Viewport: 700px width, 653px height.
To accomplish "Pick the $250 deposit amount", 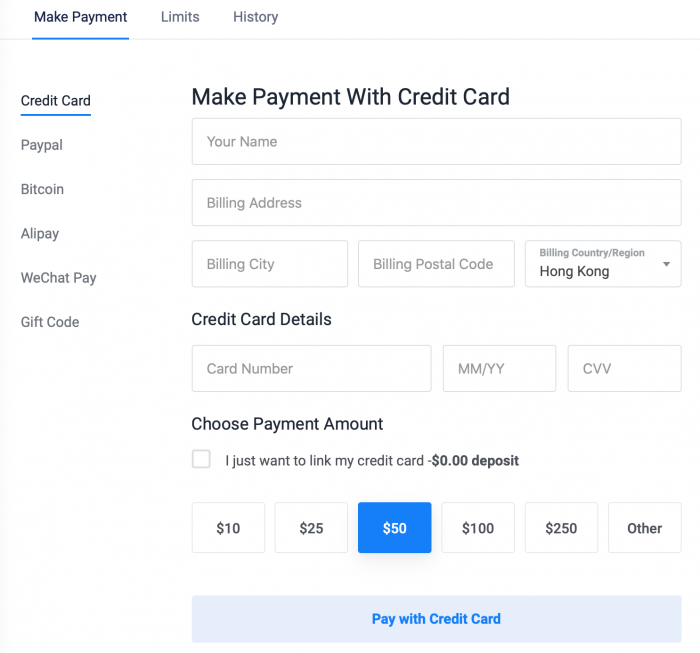I will pos(561,528).
